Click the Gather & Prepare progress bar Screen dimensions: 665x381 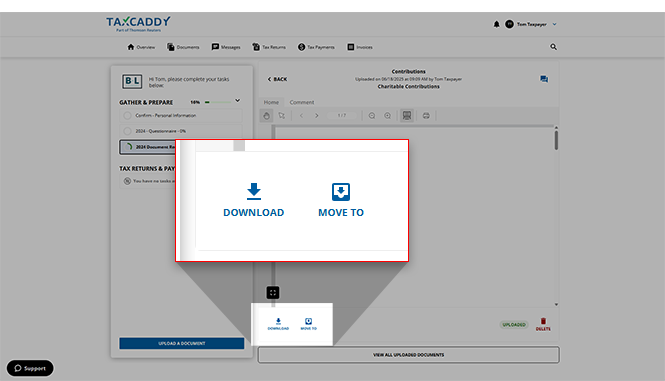(x=218, y=102)
